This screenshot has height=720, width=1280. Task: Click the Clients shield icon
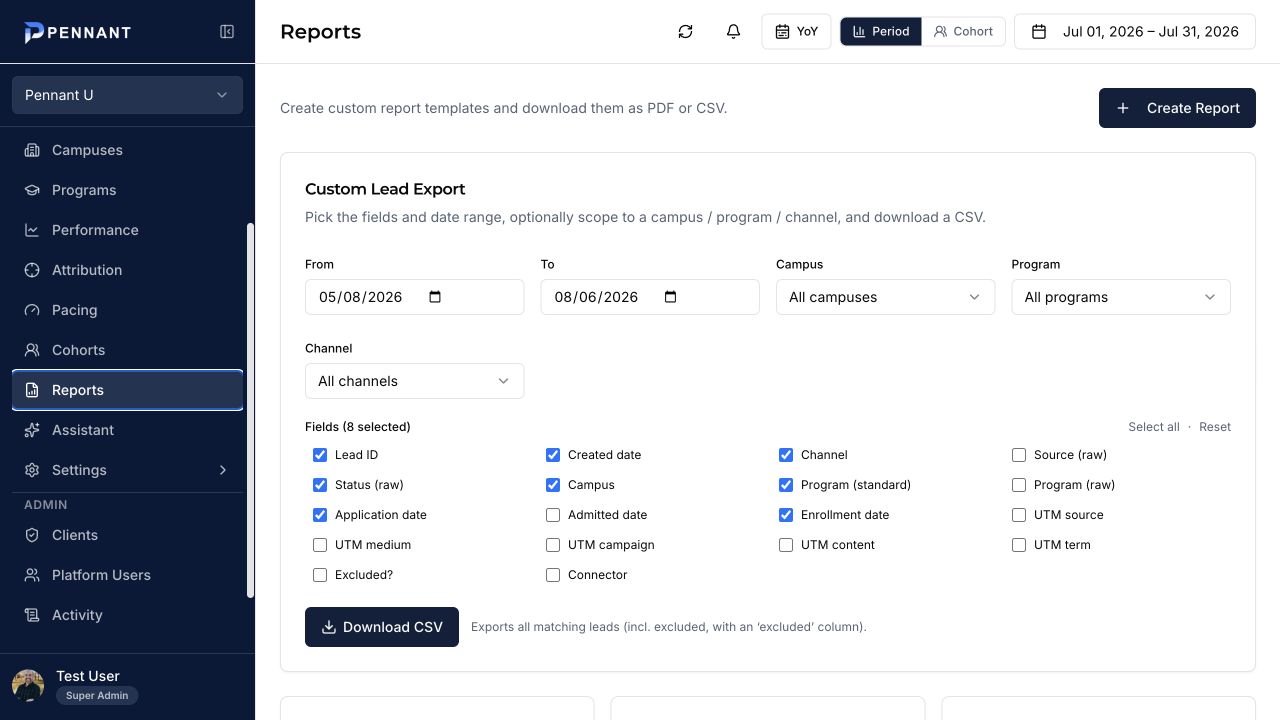[x=32, y=535]
